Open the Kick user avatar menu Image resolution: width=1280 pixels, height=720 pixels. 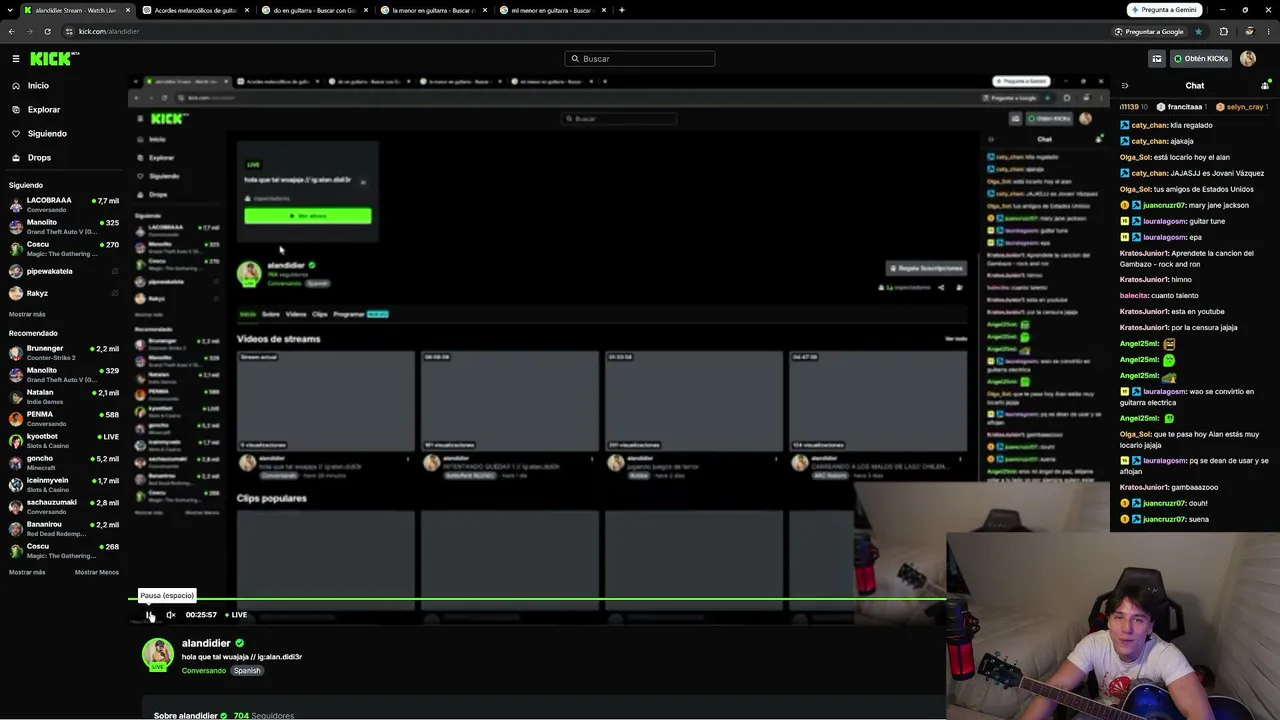point(1248,59)
